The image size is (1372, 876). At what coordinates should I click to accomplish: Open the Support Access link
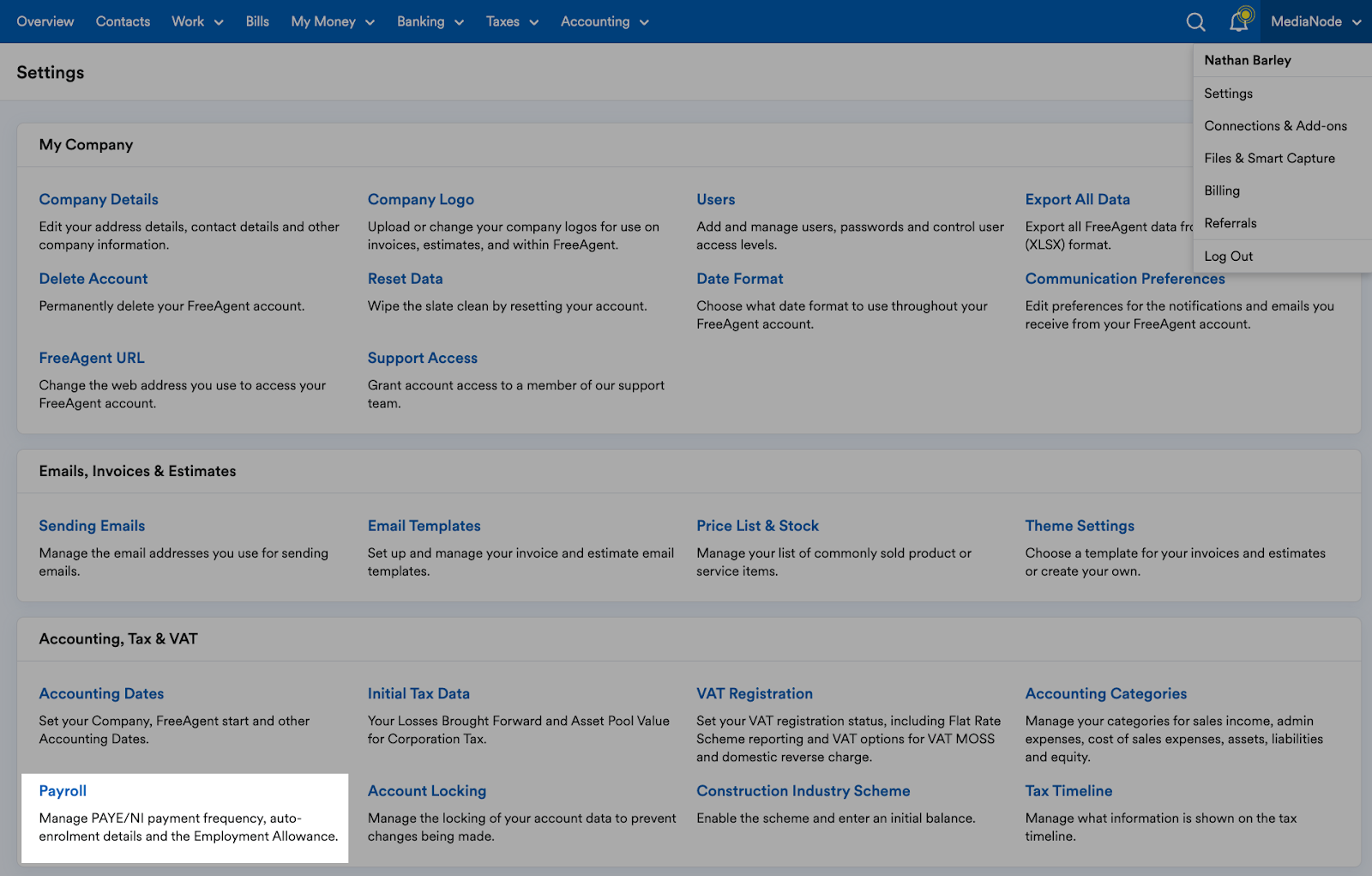coord(422,358)
